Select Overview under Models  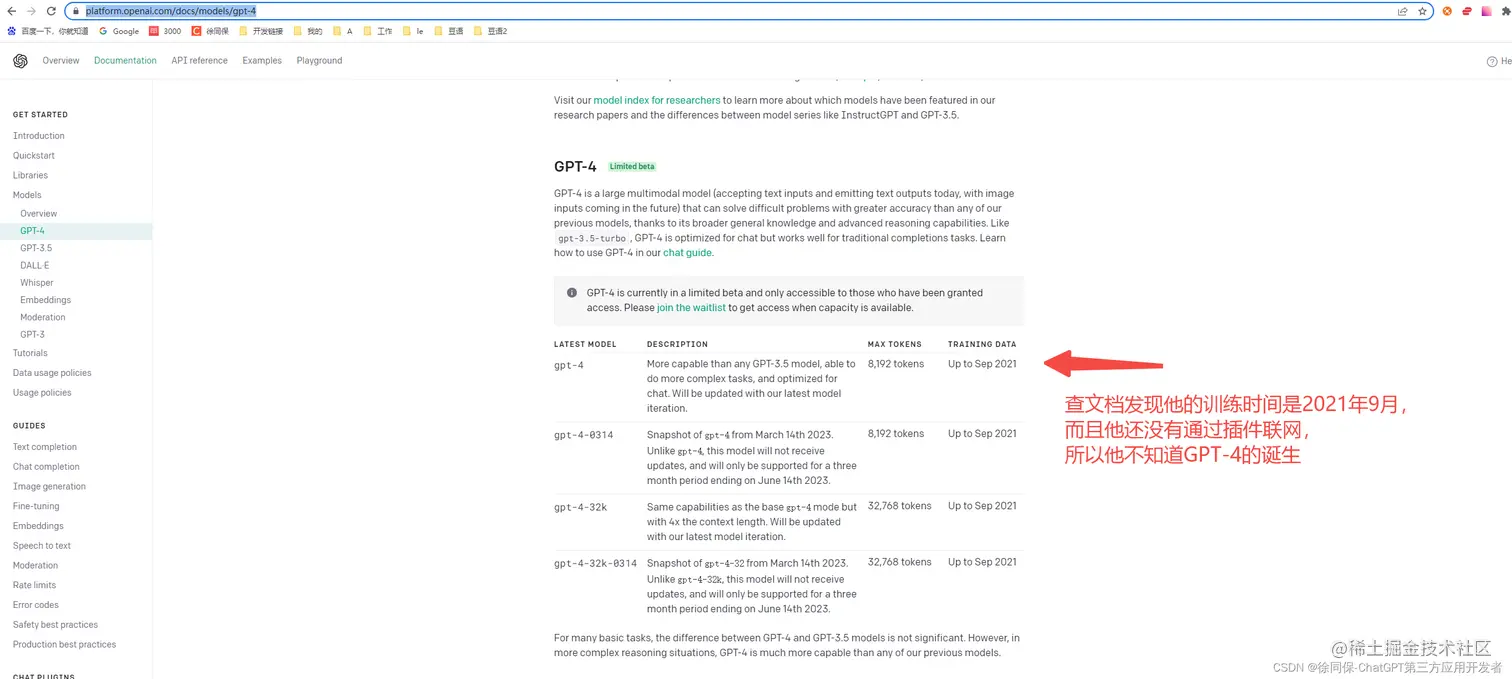[39, 214]
